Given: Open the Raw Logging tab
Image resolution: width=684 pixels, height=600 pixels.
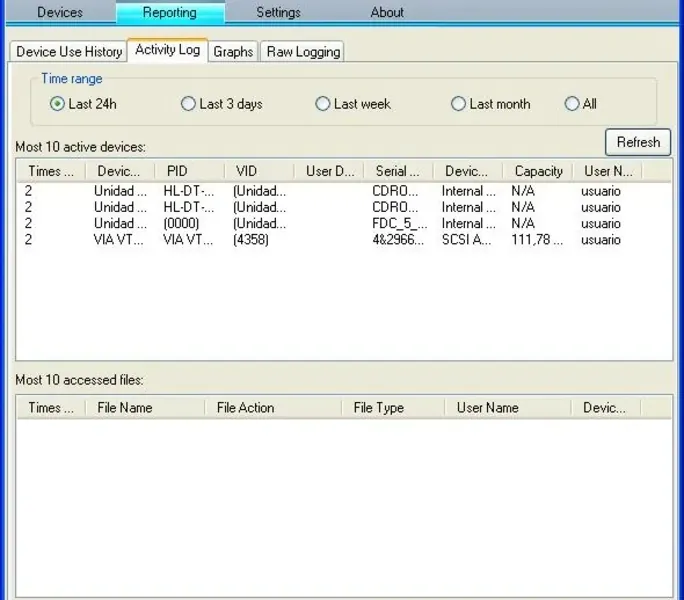Looking at the screenshot, I should 303,52.
